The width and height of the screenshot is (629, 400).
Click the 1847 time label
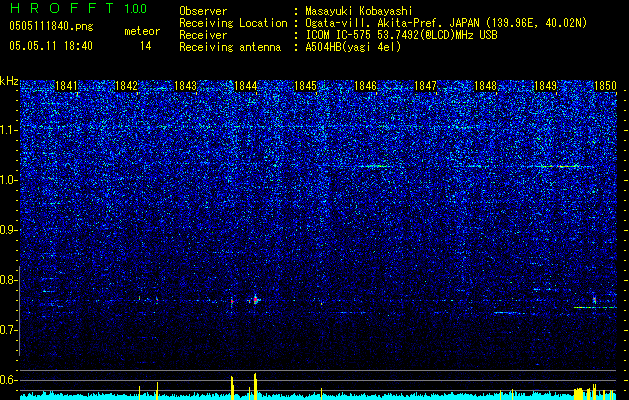pyautogui.click(x=425, y=86)
